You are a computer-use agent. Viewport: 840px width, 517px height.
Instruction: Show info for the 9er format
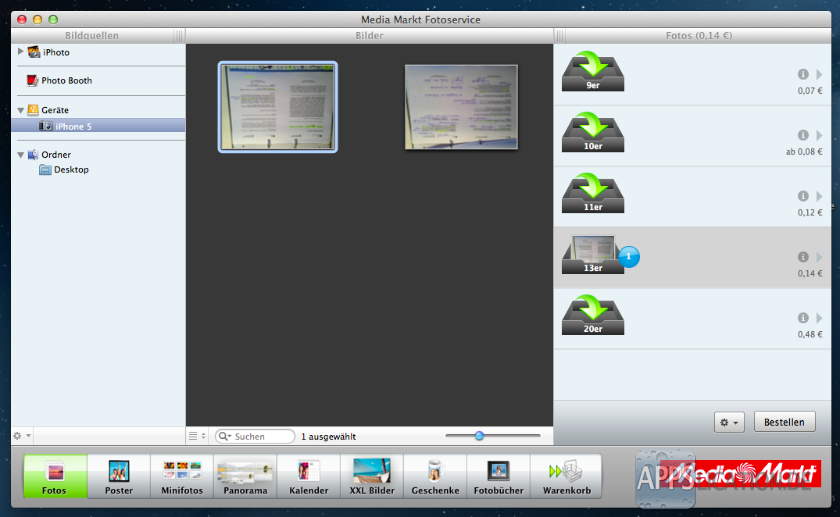click(802, 74)
